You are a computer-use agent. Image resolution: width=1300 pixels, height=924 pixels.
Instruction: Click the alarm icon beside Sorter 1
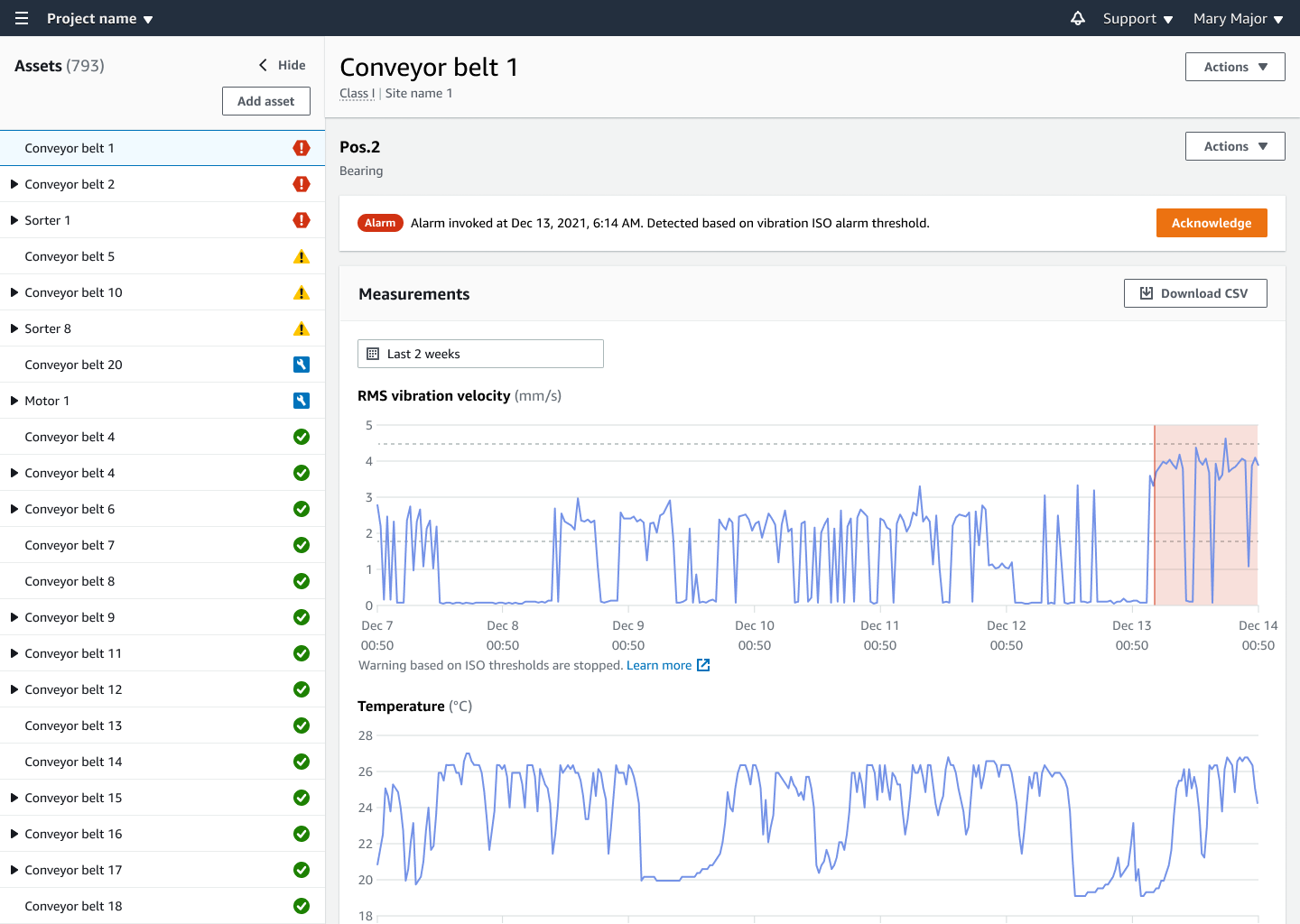coord(302,219)
